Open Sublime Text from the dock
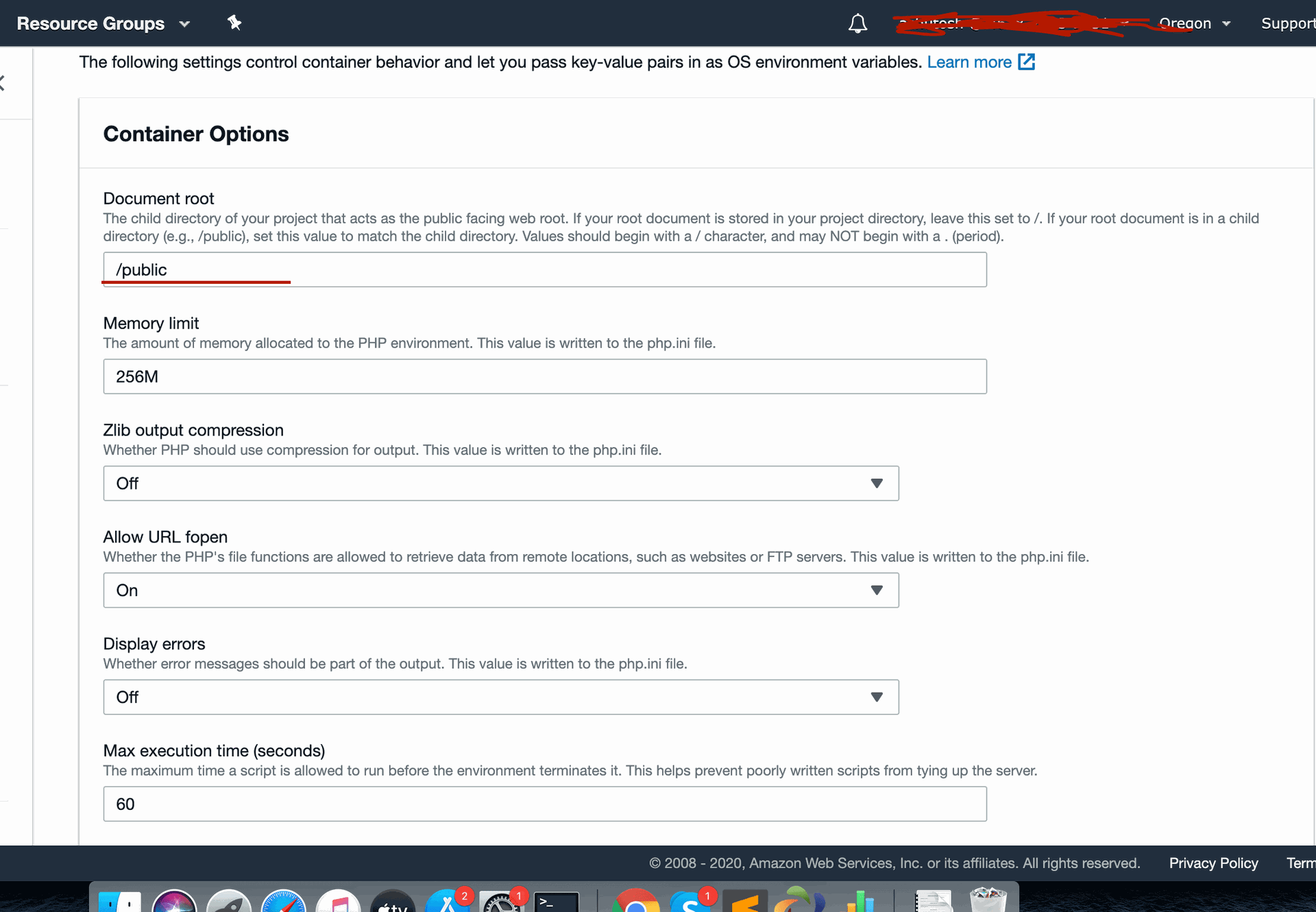Image resolution: width=1316 pixels, height=912 pixels. pos(745,901)
